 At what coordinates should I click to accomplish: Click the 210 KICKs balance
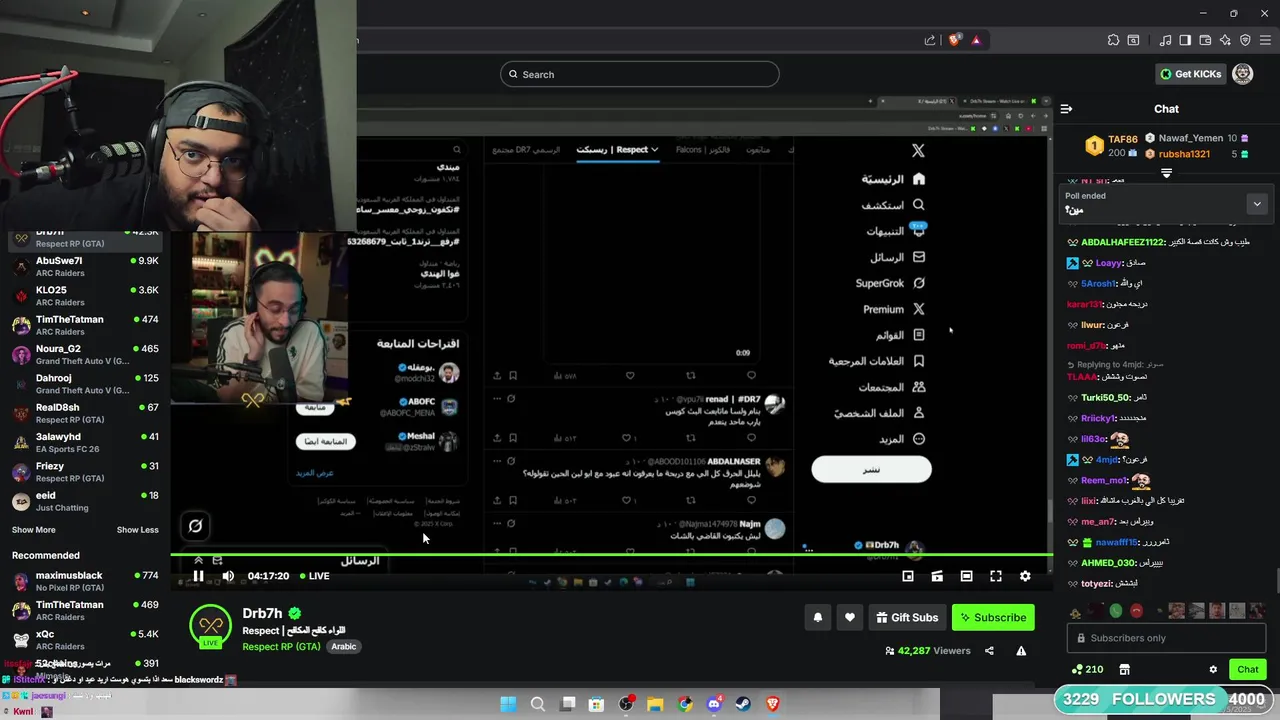pos(1088,670)
